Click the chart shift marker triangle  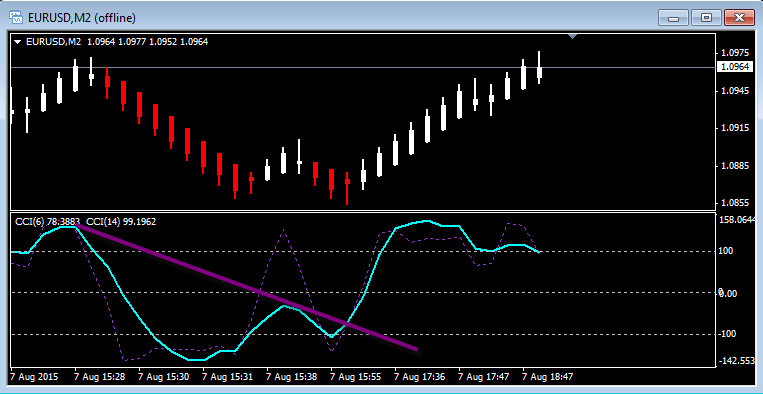coord(573,36)
